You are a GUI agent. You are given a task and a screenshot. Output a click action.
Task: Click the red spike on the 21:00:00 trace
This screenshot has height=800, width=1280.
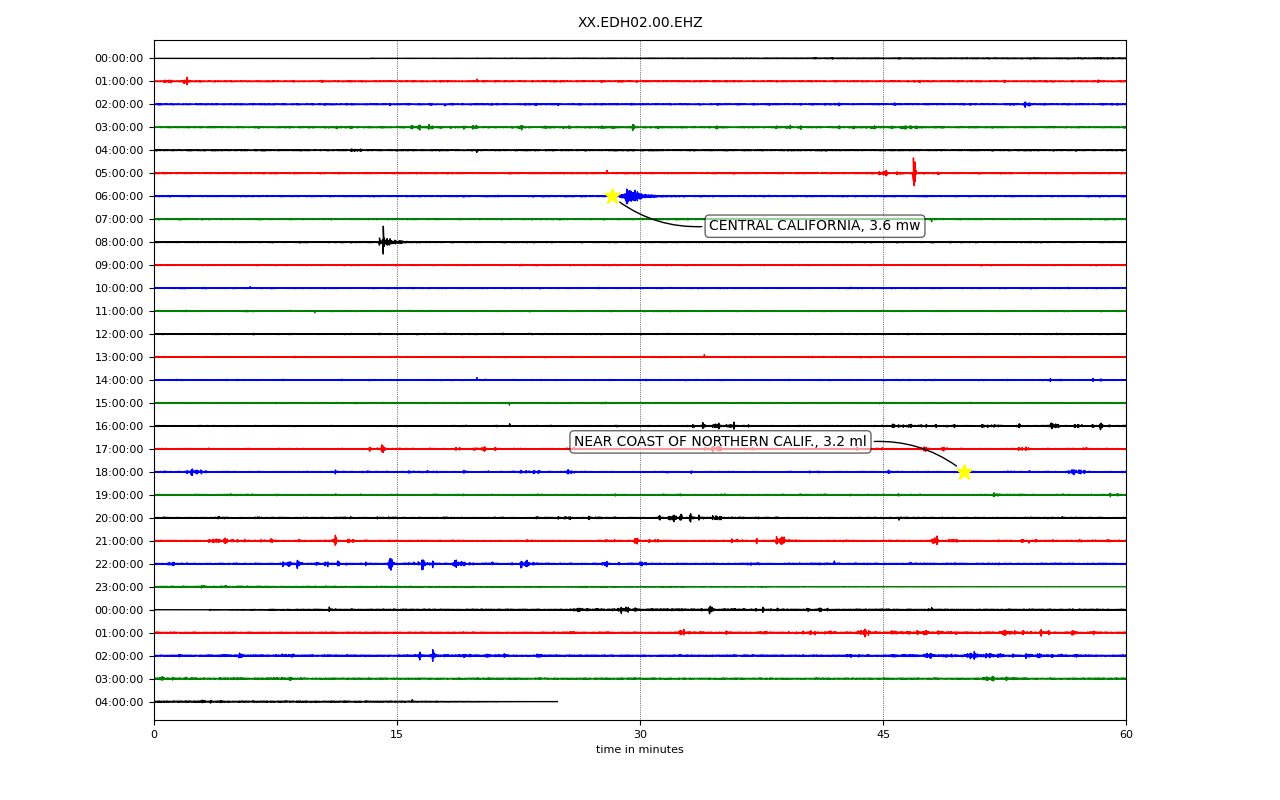(335, 540)
